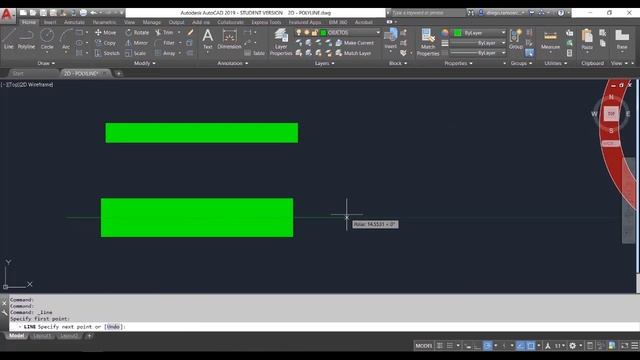Open the Annotate ribbon tab
Screen dimensions: 640x360
point(74,22)
